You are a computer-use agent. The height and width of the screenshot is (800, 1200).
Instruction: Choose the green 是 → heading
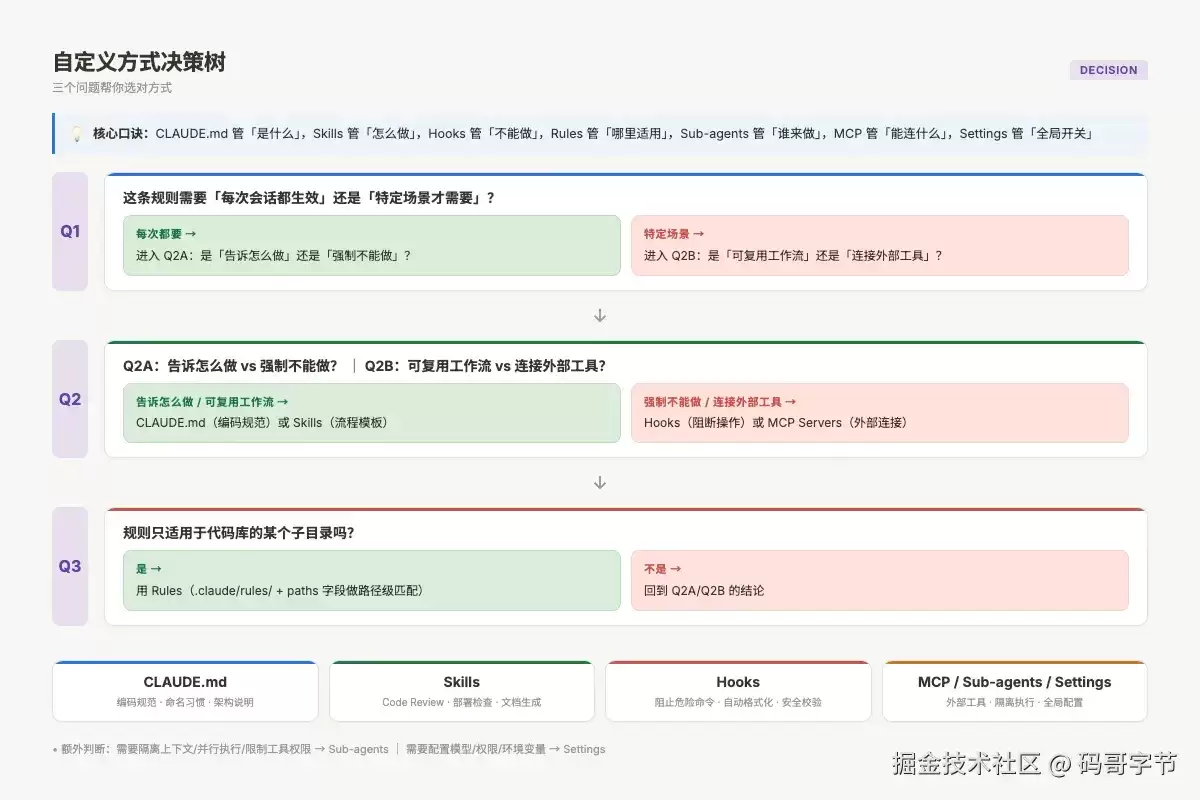pos(149,569)
